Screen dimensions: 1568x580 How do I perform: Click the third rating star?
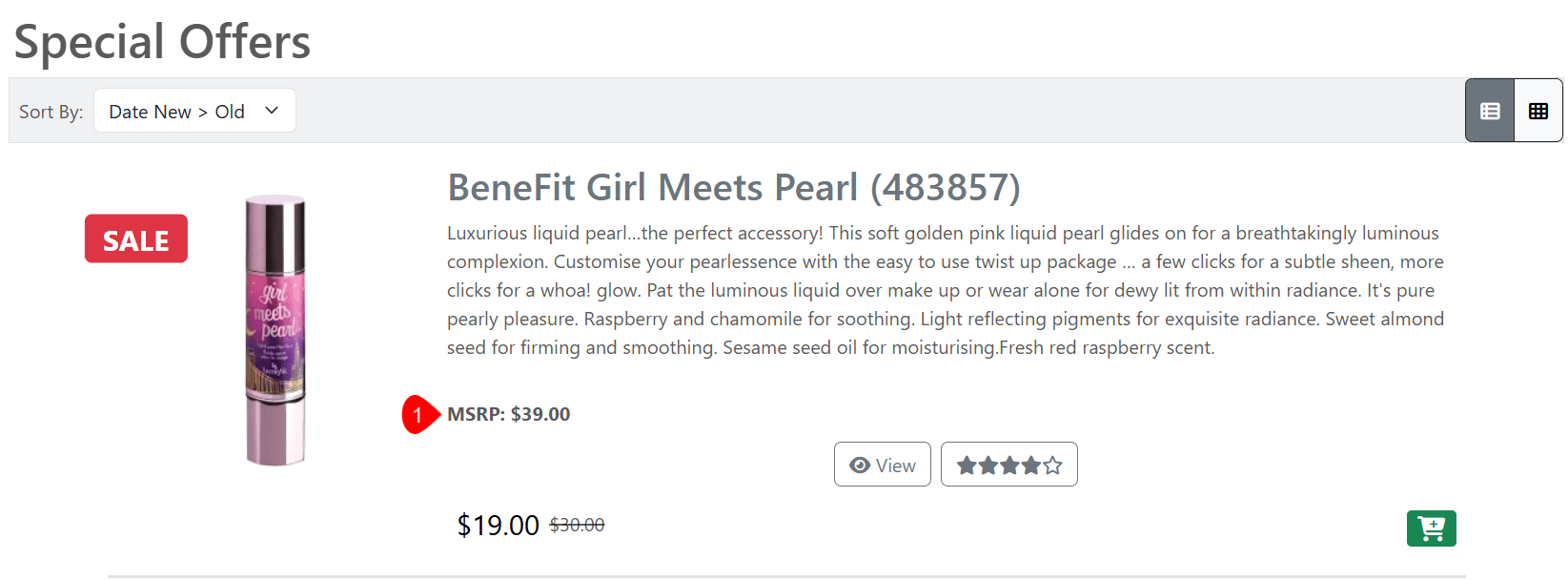tap(1009, 466)
